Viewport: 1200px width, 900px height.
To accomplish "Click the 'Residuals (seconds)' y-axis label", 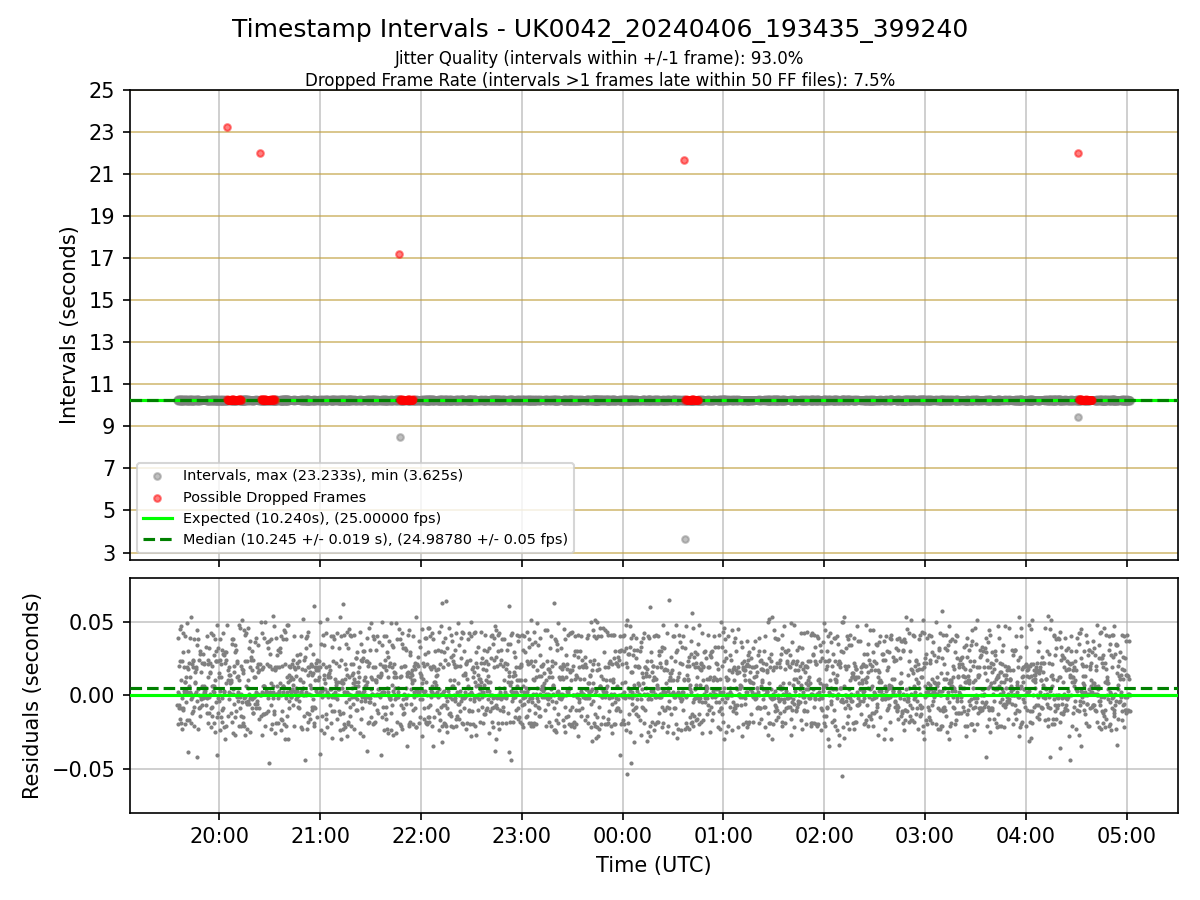I will coord(32,696).
